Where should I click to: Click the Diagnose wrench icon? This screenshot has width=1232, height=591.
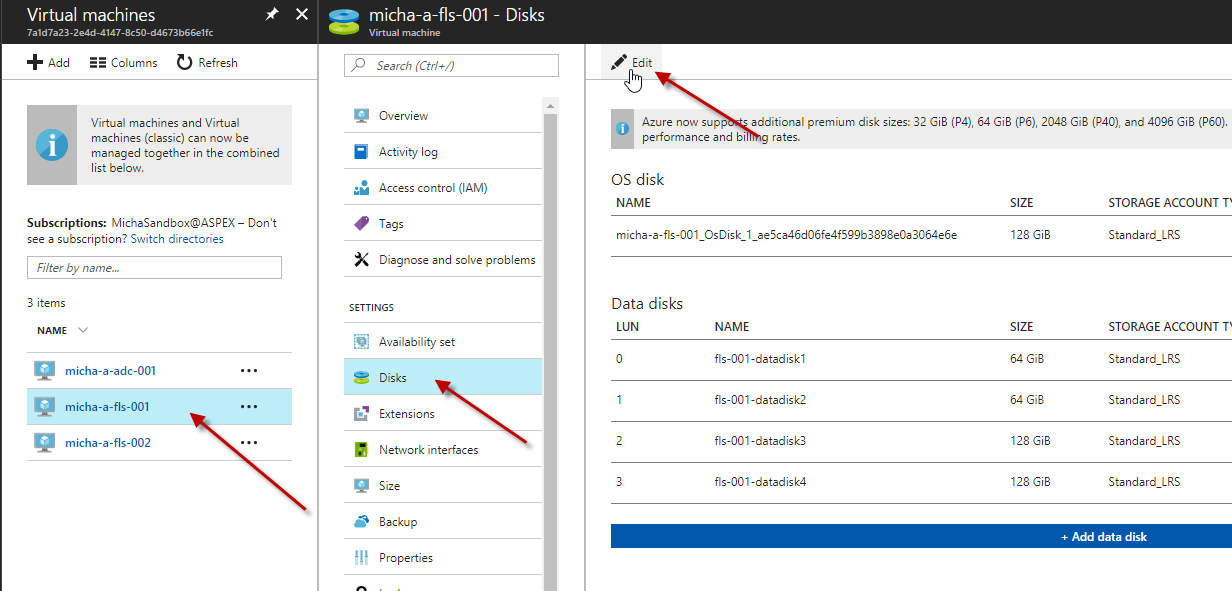[x=362, y=260]
